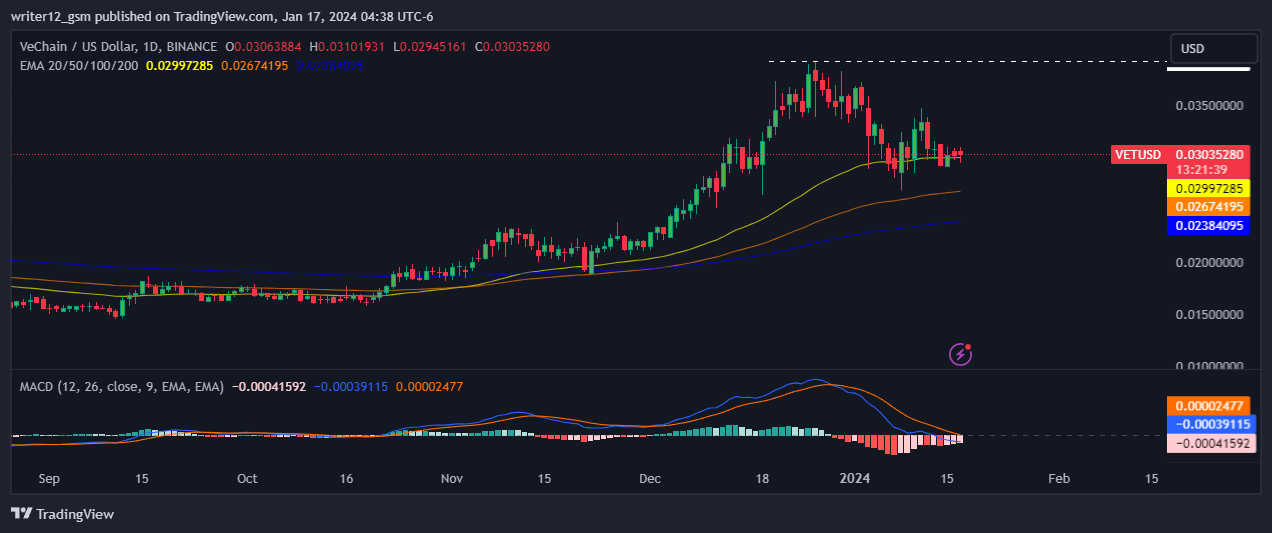Click the 0.03500000 price scale level
Viewport: 1272px width, 533px height.
point(1209,105)
